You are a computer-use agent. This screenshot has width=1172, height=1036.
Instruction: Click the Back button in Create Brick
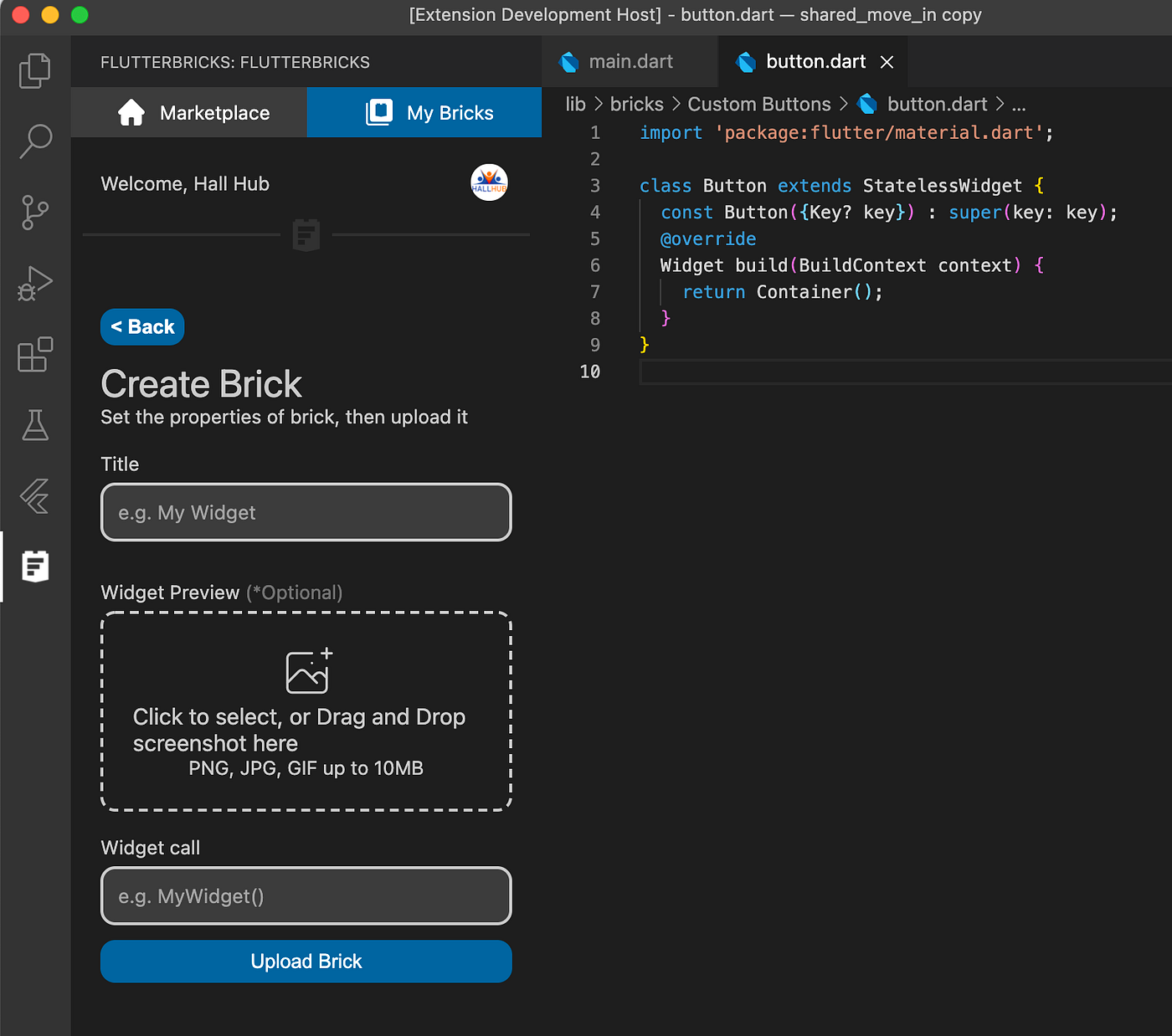(141, 326)
